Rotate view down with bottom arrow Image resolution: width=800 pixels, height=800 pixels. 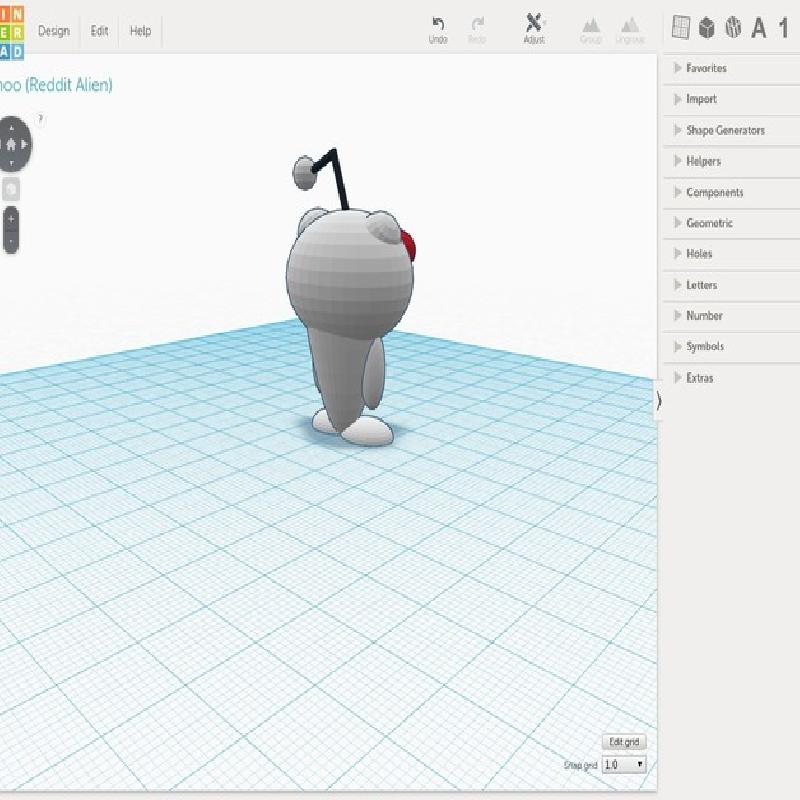click(11, 163)
